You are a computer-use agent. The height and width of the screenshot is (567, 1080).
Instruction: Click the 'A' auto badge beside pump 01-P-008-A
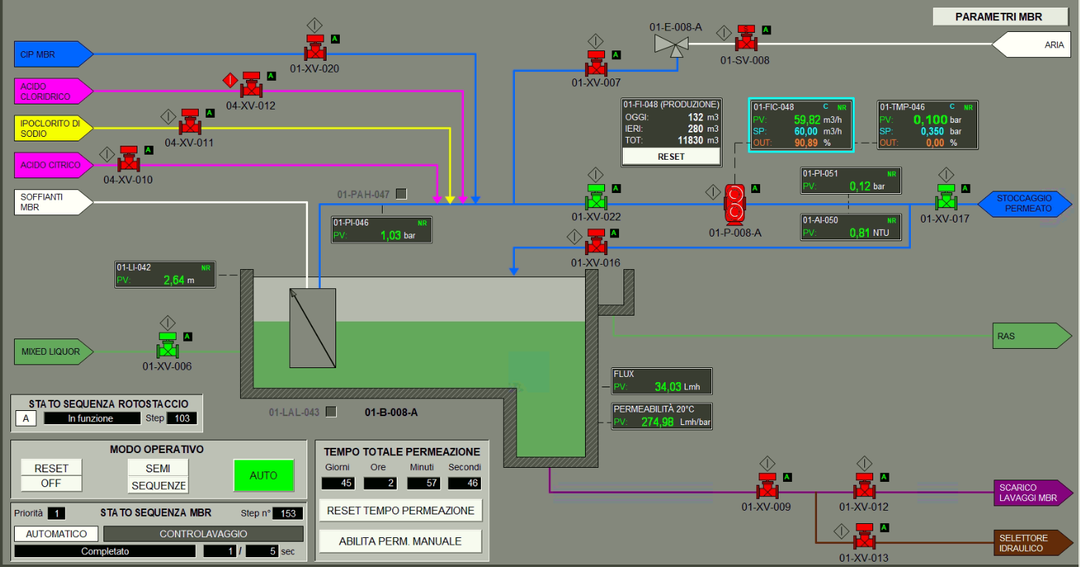tap(756, 188)
